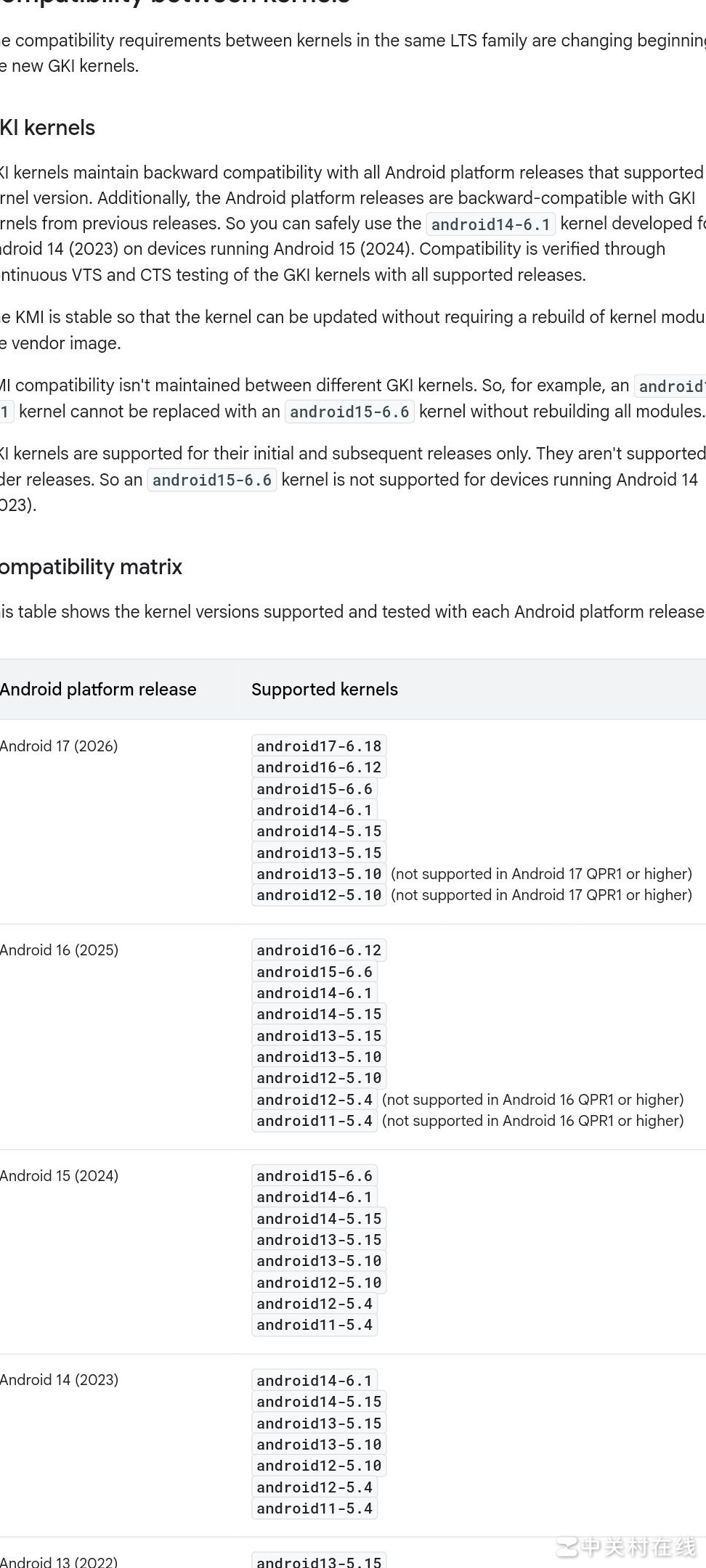
Task: Select the Android 16 (2025) row label
Action: (59, 950)
